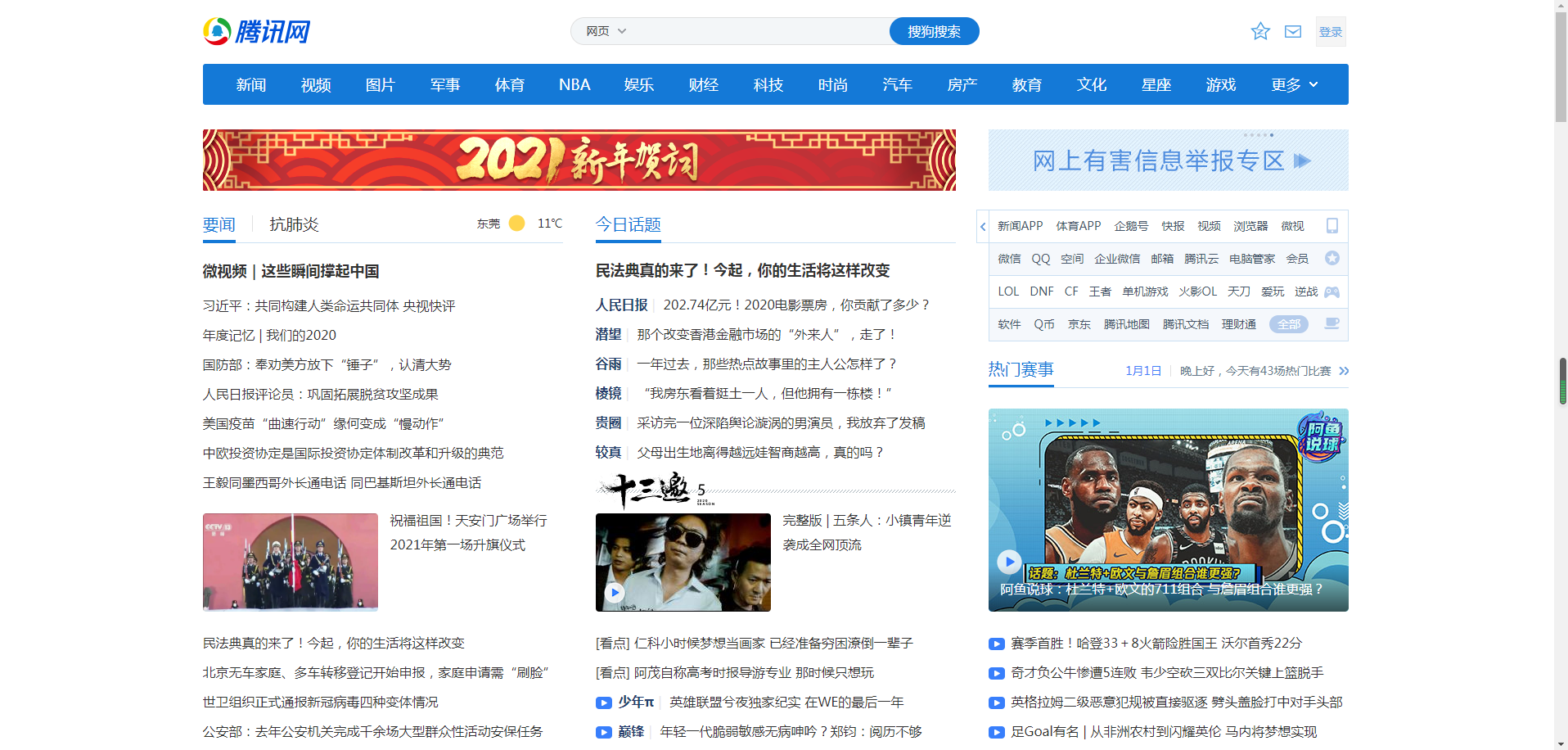Click the gamepad icon in games row
The height and width of the screenshot is (750, 1568).
pos(1331,292)
